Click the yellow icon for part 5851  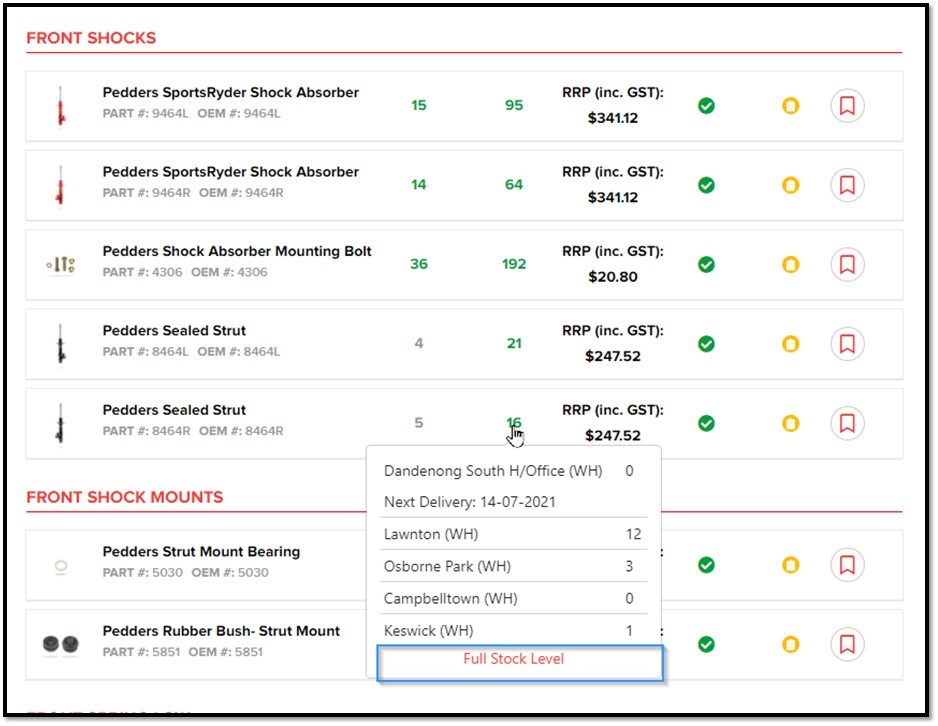click(790, 644)
